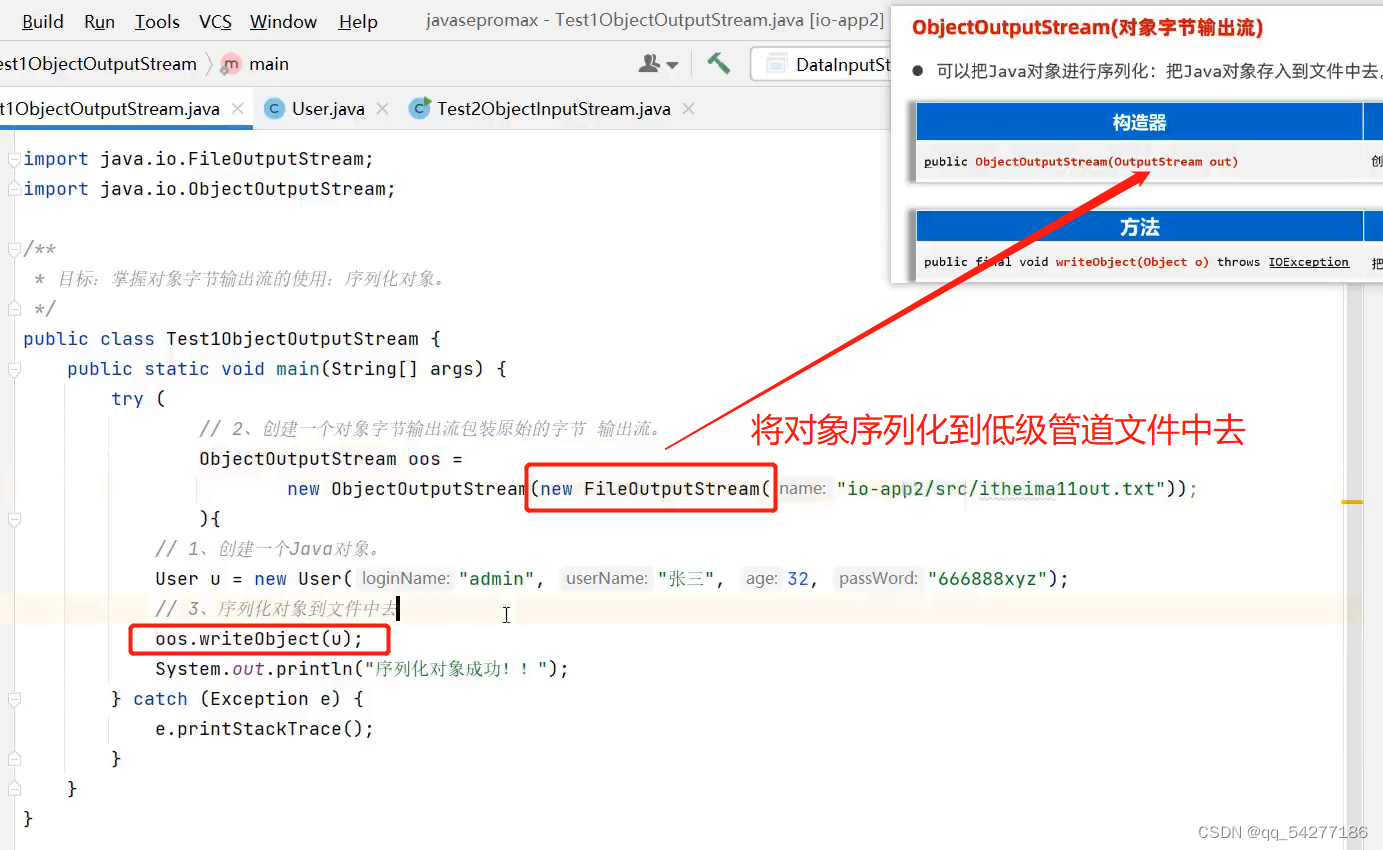Click the method icon beside main breadcrumb

coord(231,64)
